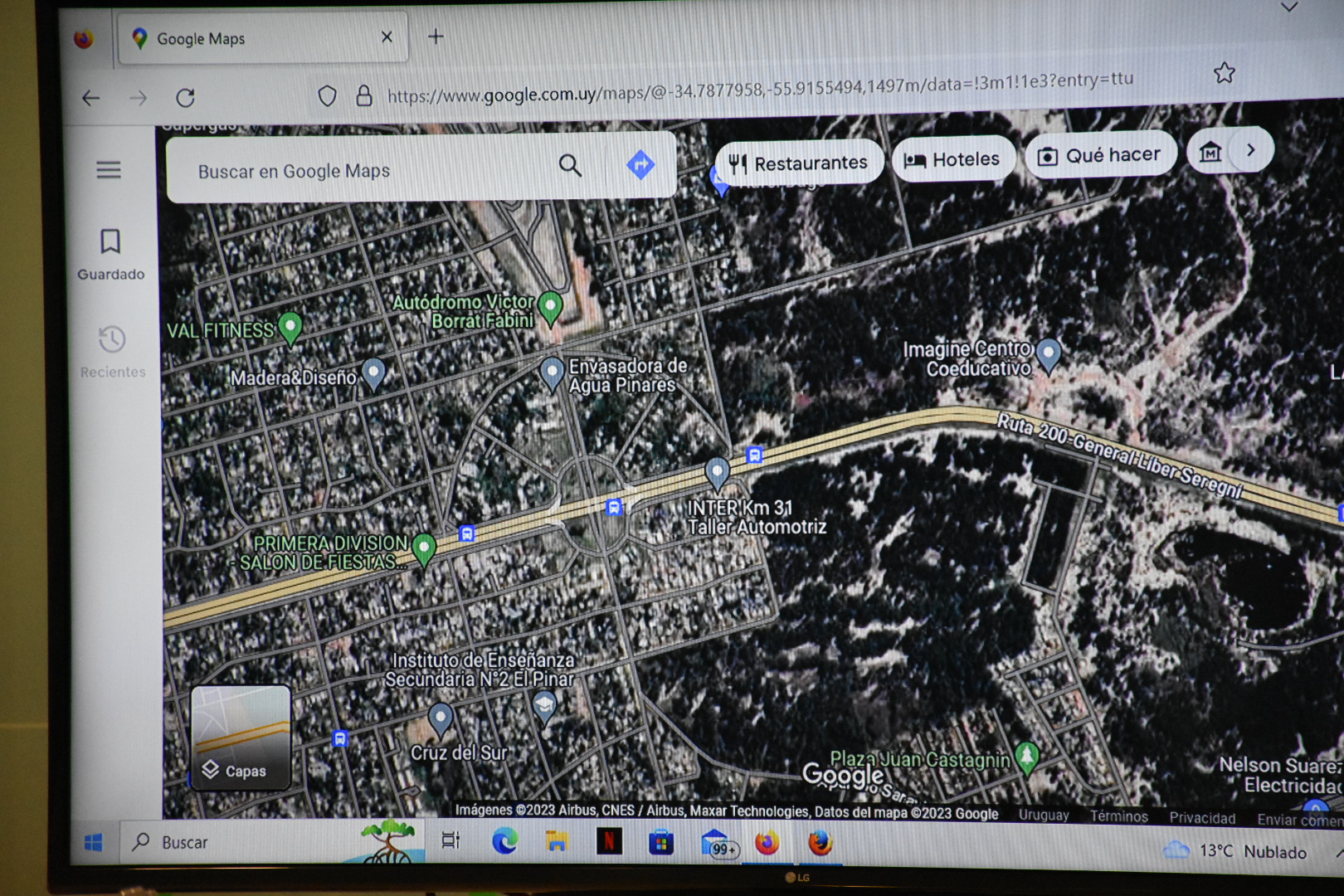Switch to the Google Maps tab

(262, 38)
